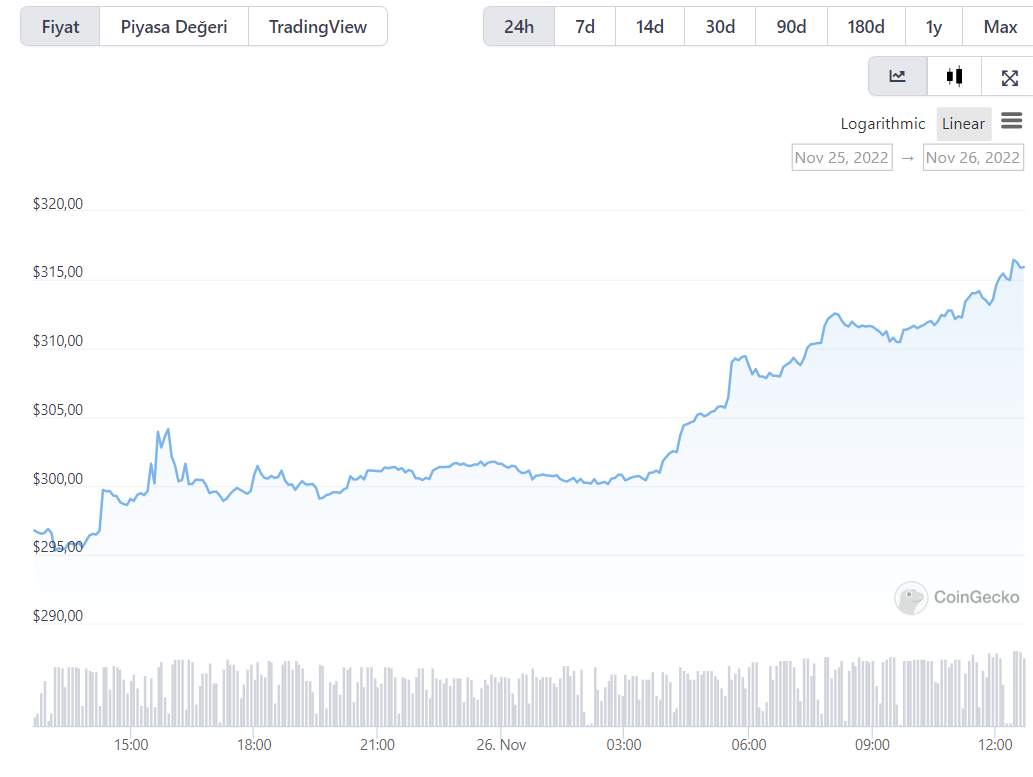1033x777 pixels.
Task: Click the 26. Nov date label
Action: coord(501,745)
